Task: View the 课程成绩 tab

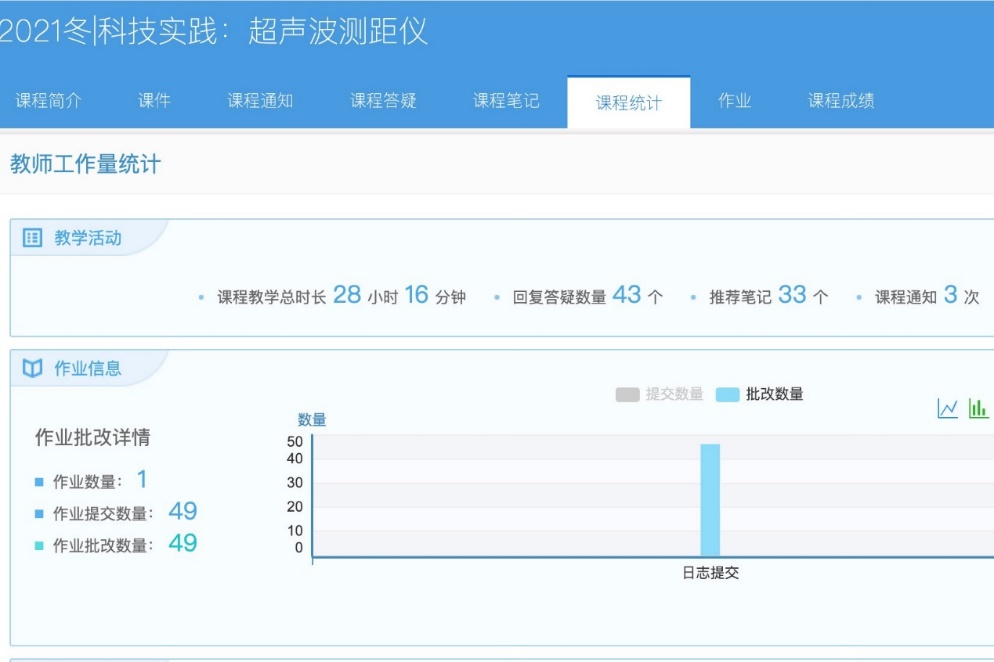Action: [x=841, y=100]
